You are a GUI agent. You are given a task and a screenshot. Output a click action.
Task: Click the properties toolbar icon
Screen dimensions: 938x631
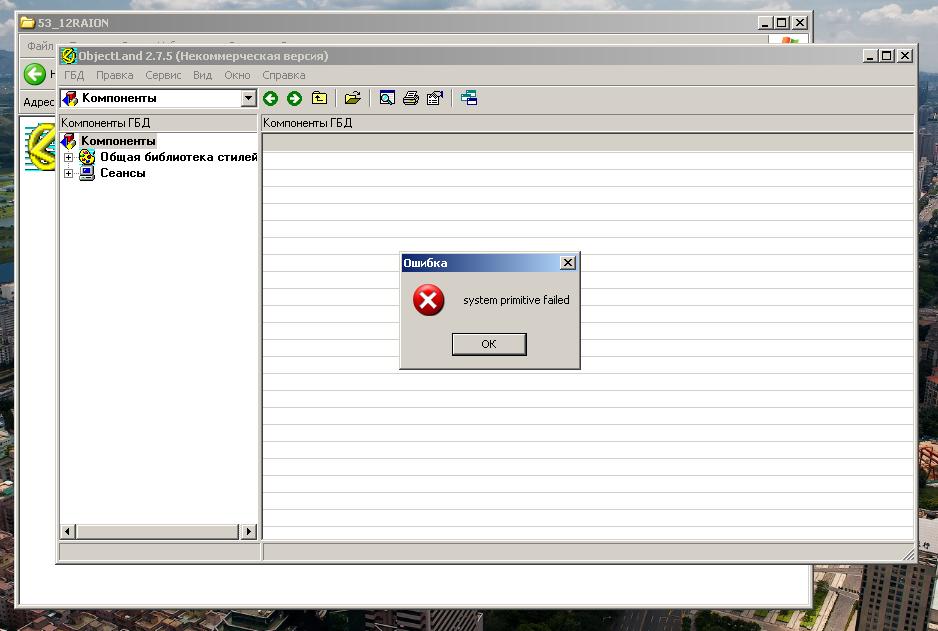434,98
